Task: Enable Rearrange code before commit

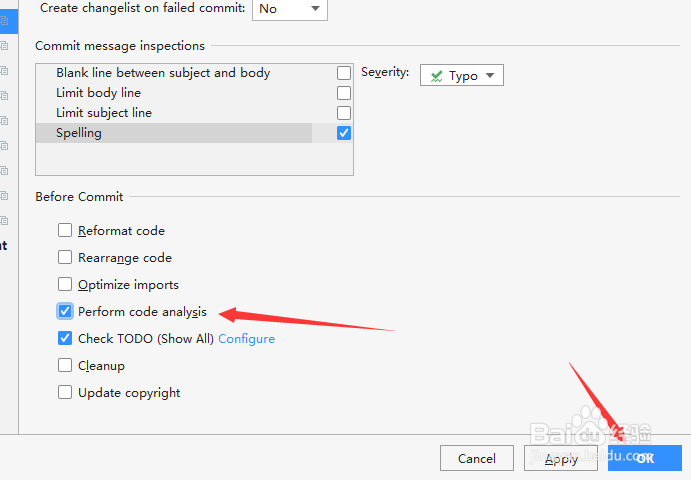Action: 65,257
